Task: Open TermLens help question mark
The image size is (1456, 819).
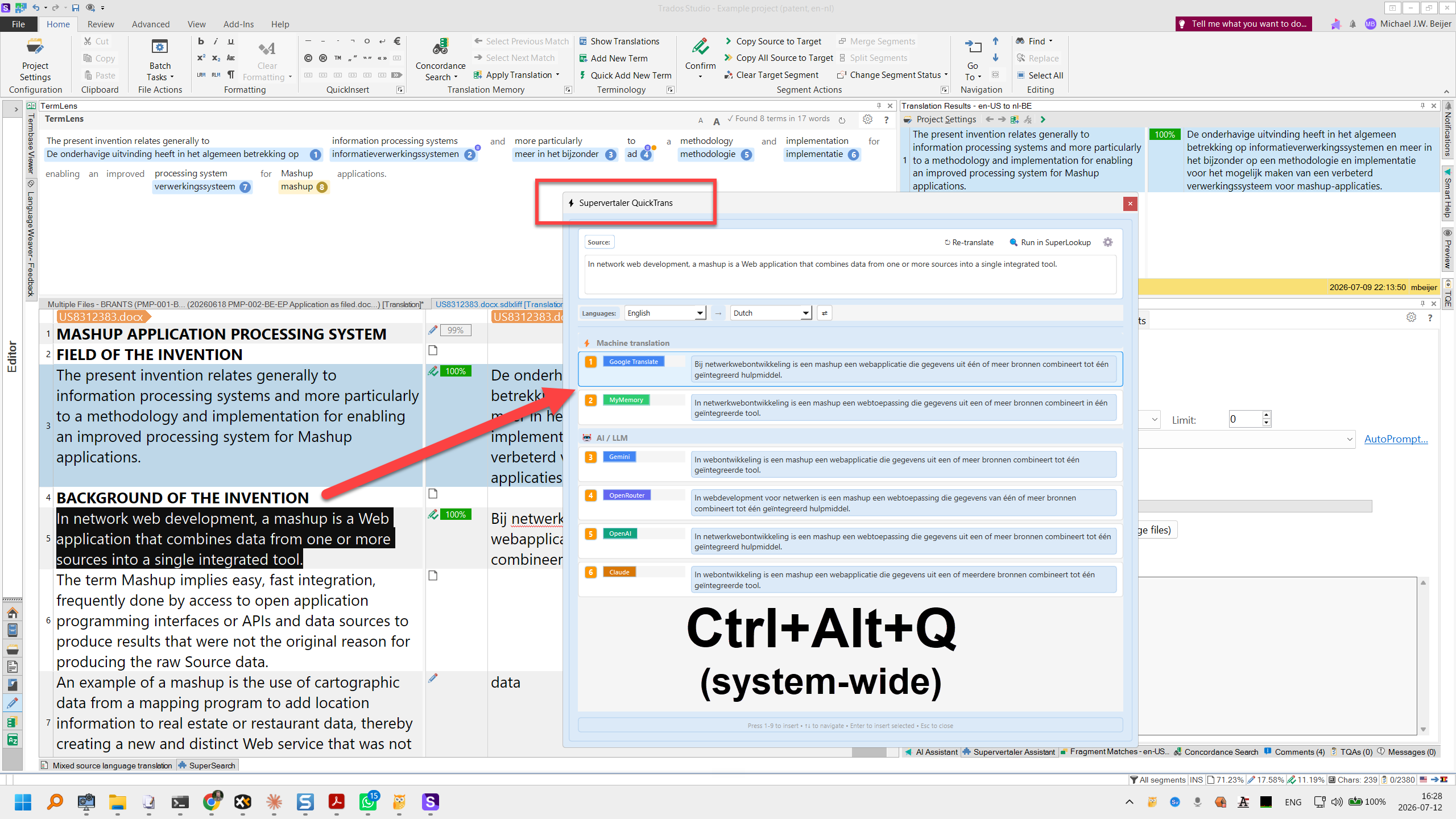Action: (x=886, y=119)
